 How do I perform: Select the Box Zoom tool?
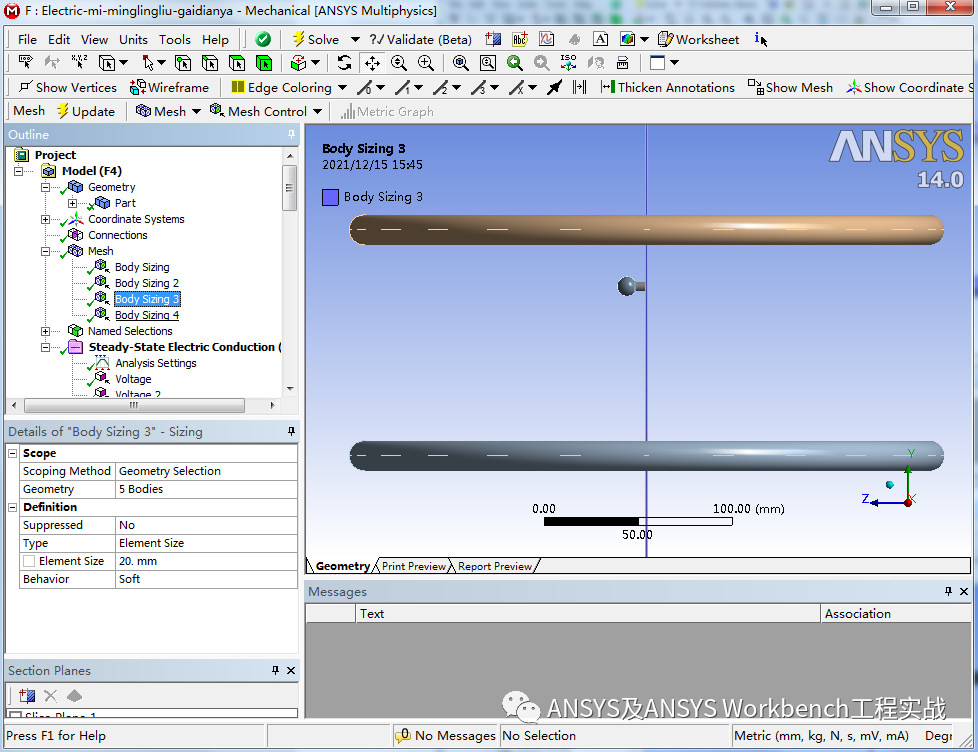point(426,62)
